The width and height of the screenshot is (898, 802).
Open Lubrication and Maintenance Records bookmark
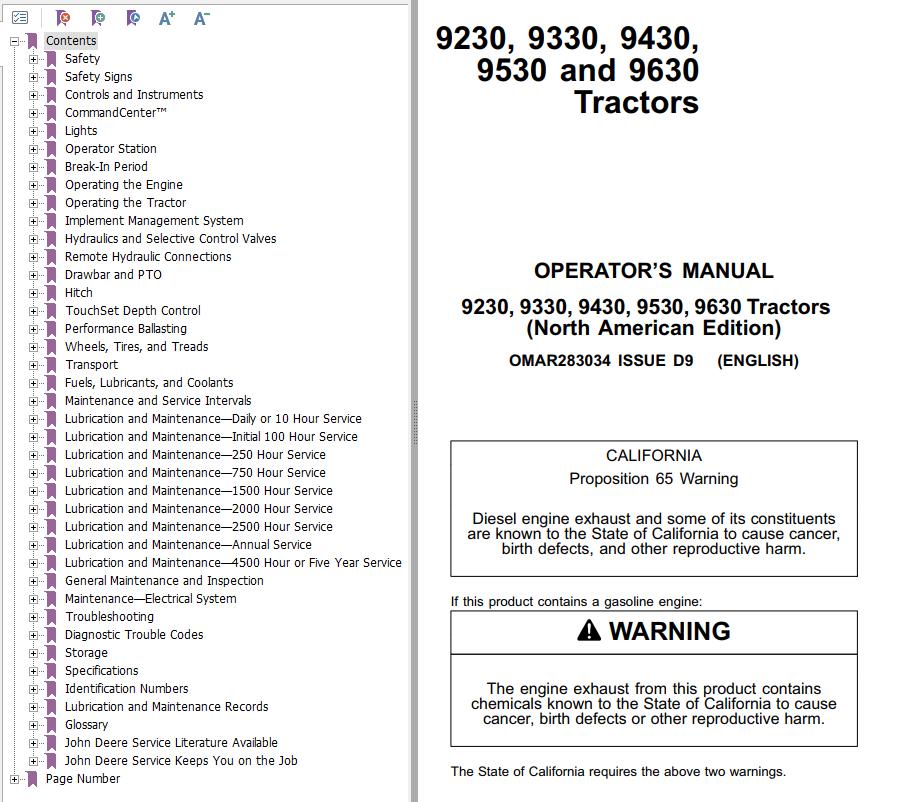167,707
